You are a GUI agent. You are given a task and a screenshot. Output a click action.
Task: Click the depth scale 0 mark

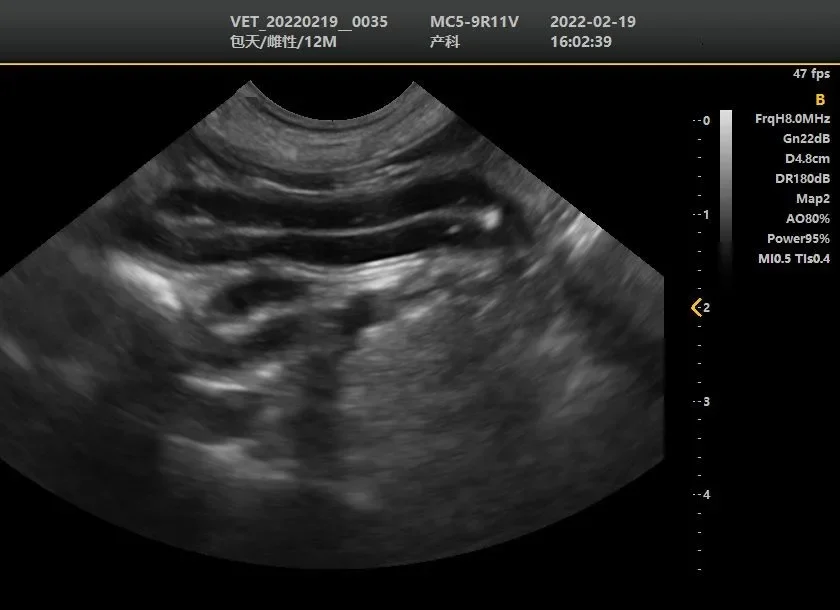point(702,121)
